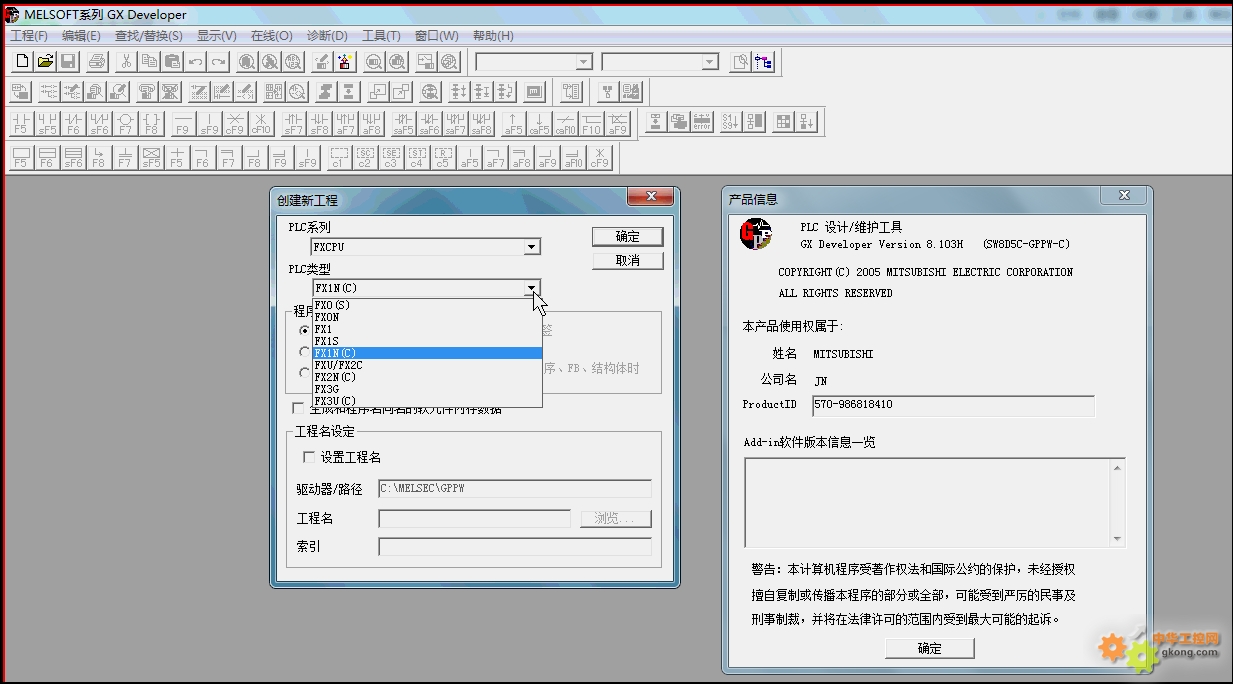
Task: Click the Redo arrow toolbar icon
Action: tap(218, 62)
